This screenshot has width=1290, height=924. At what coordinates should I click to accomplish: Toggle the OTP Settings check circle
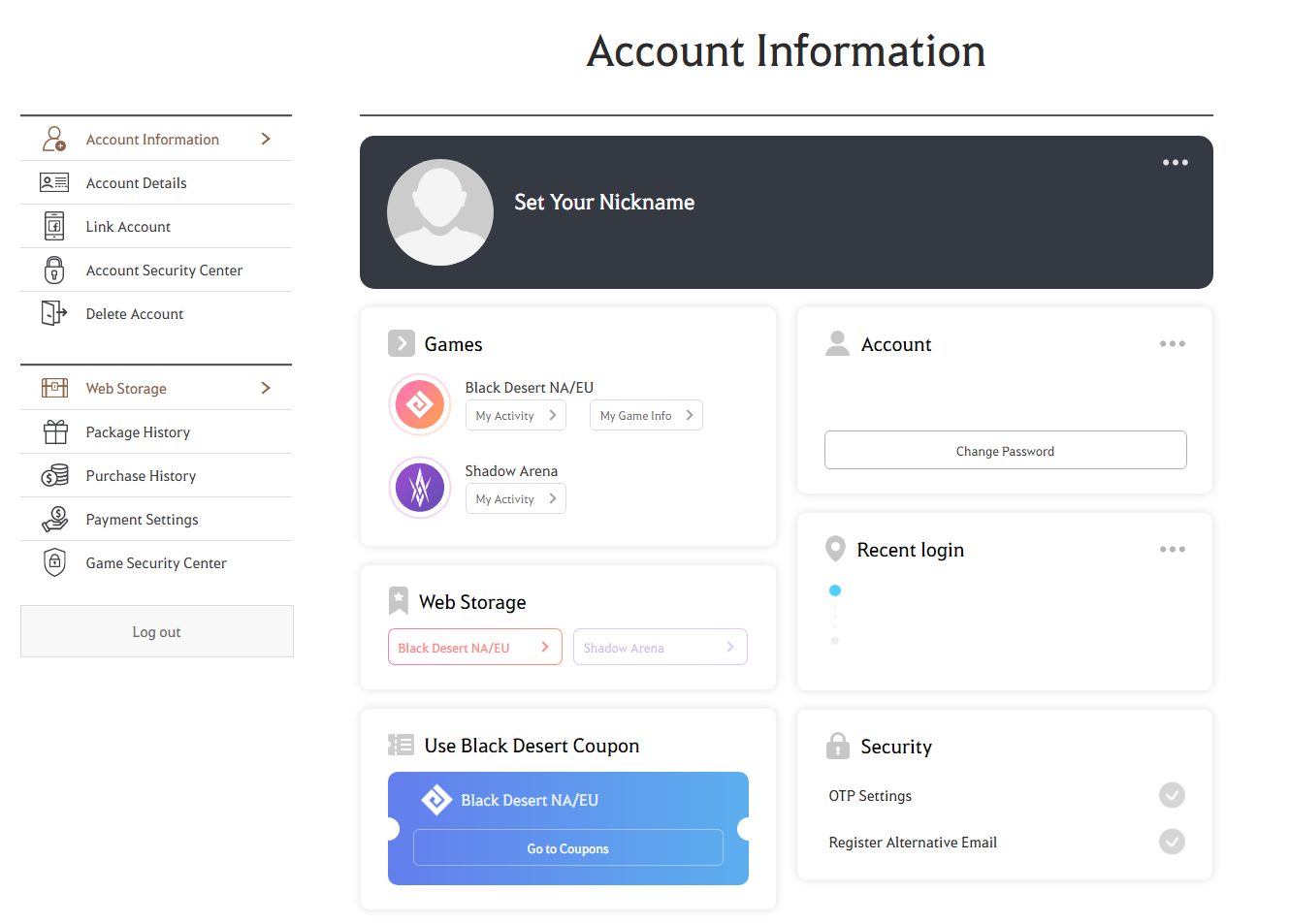coord(1172,795)
